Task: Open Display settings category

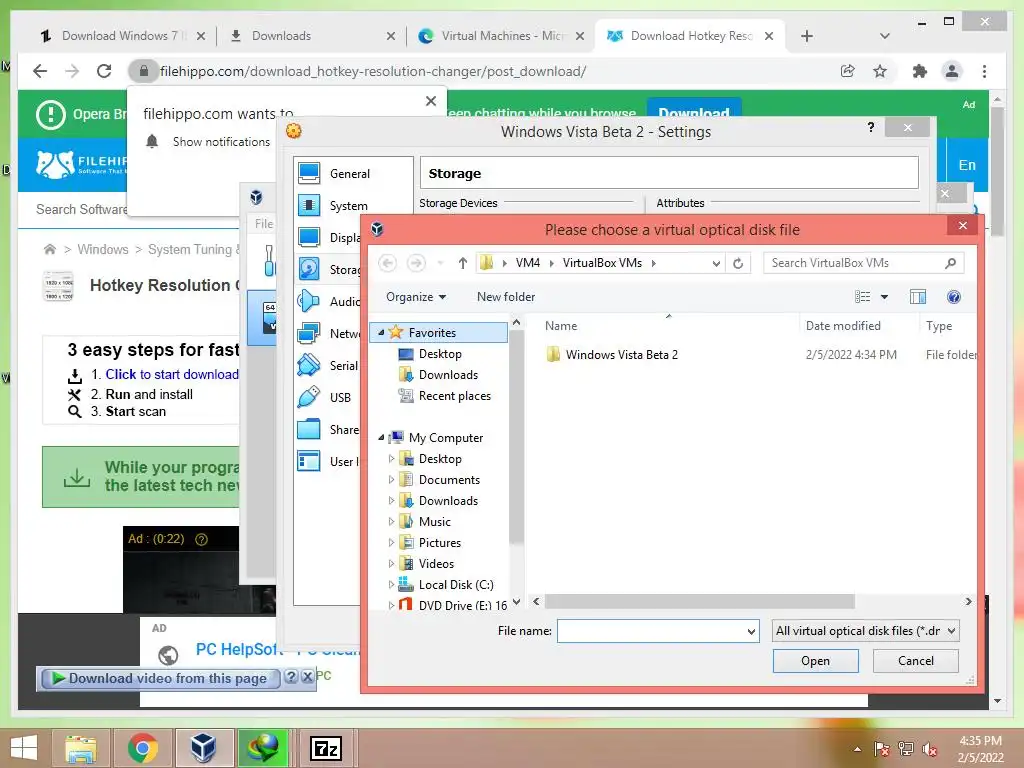Action: tap(328, 238)
